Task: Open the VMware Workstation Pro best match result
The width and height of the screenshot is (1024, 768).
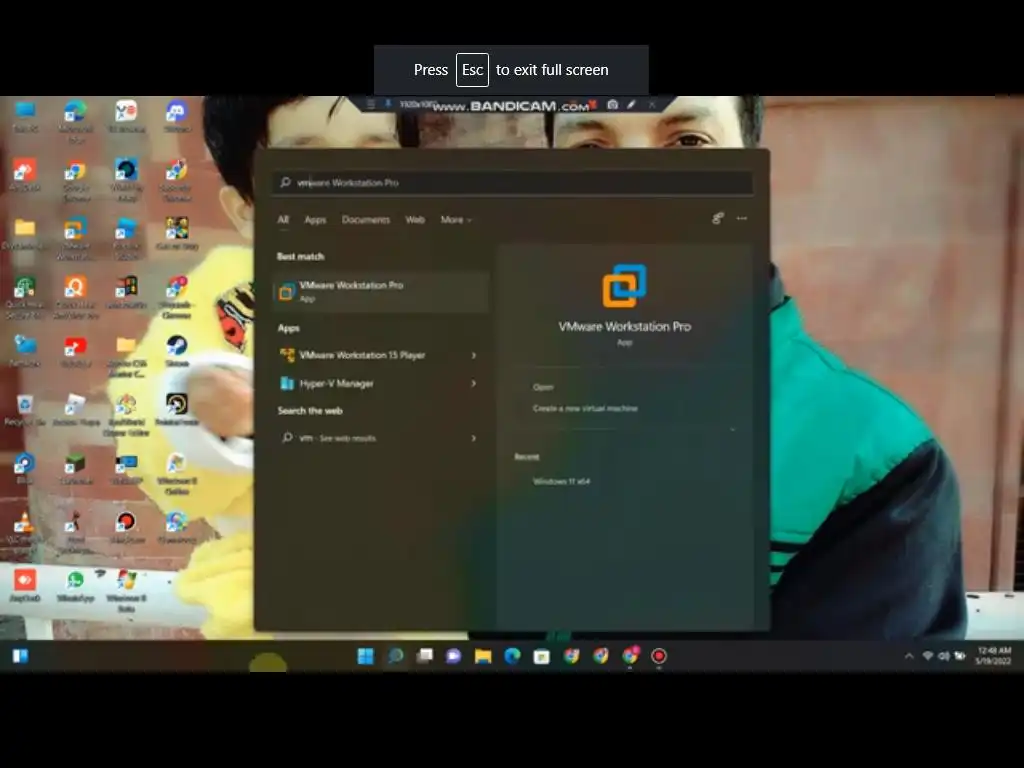Action: 381,291
